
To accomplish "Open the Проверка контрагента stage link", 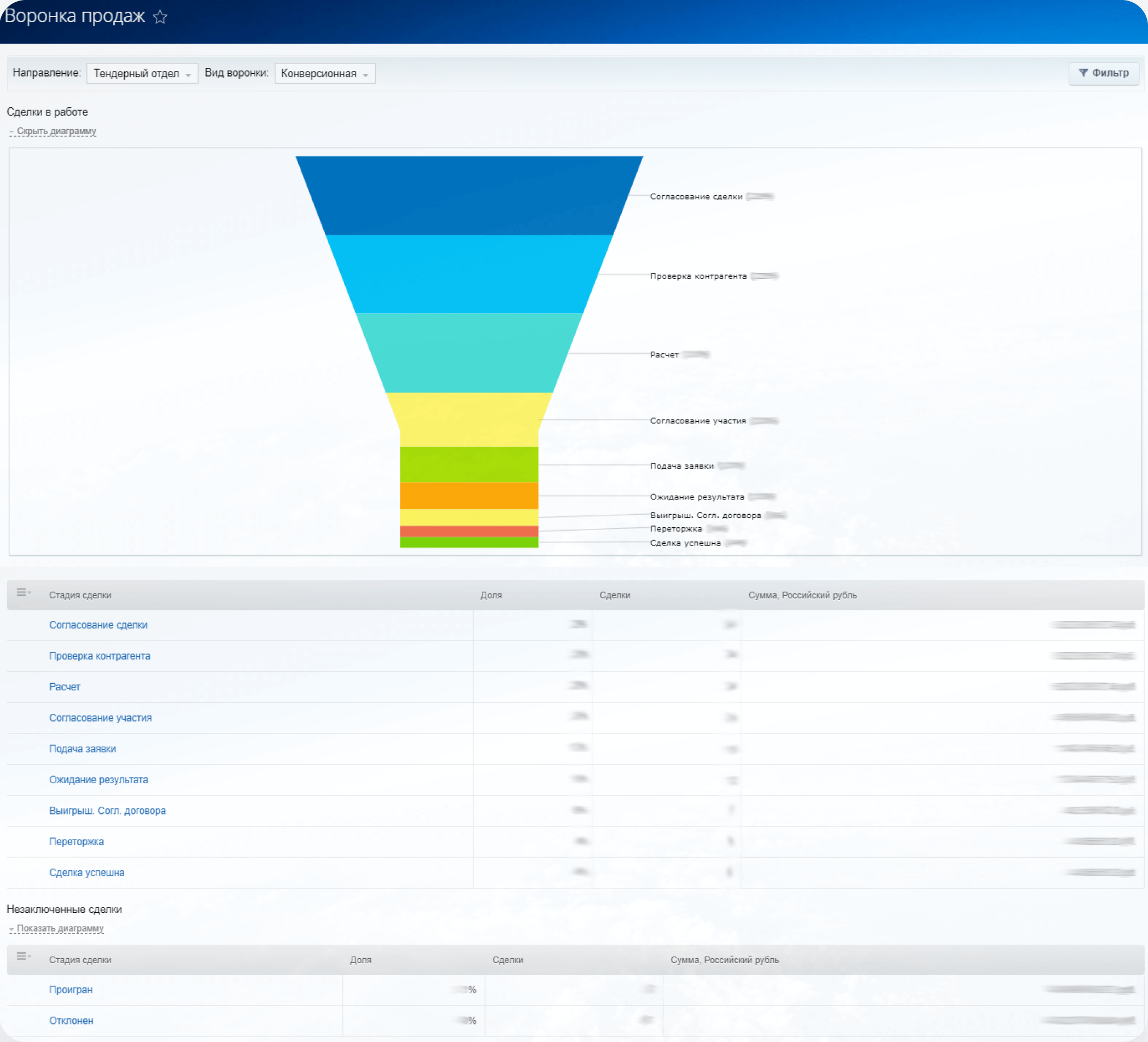I will pyautogui.click(x=100, y=656).
